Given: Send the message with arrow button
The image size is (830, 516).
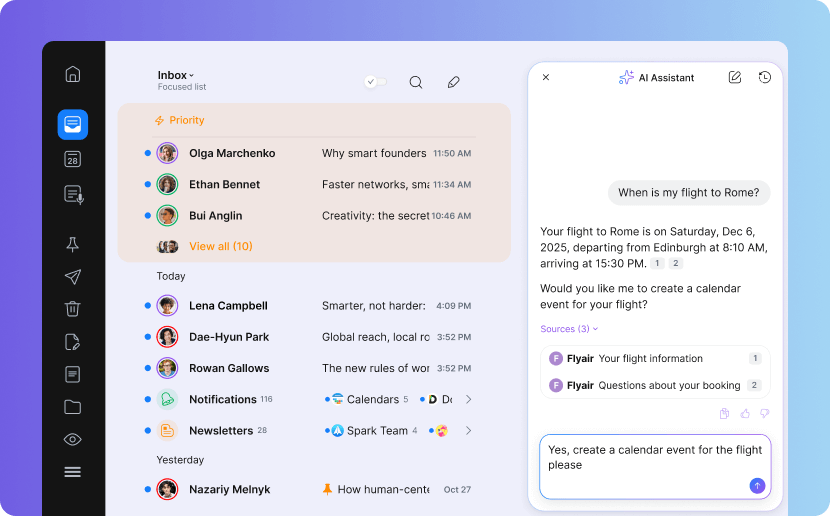Looking at the screenshot, I should [757, 485].
